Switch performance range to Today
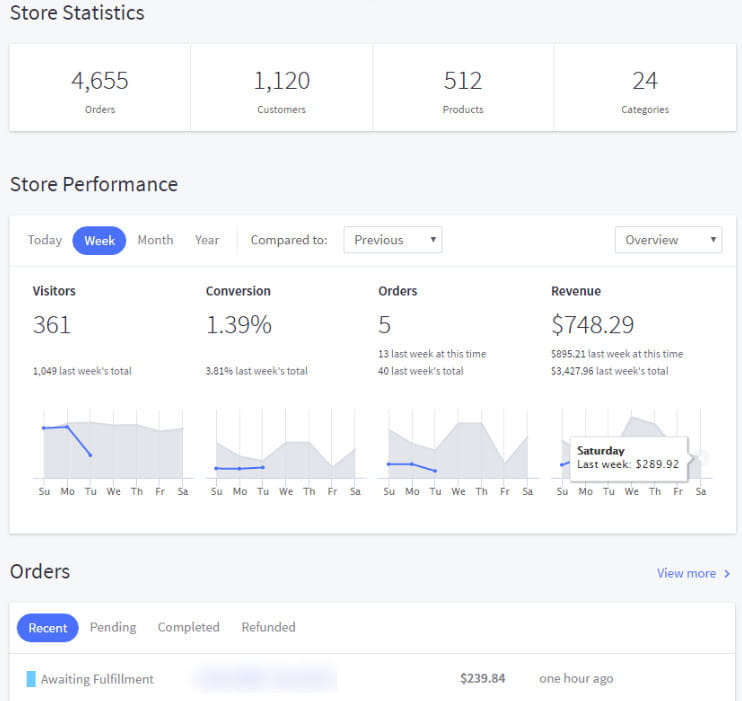The width and height of the screenshot is (742, 701). click(x=44, y=240)
